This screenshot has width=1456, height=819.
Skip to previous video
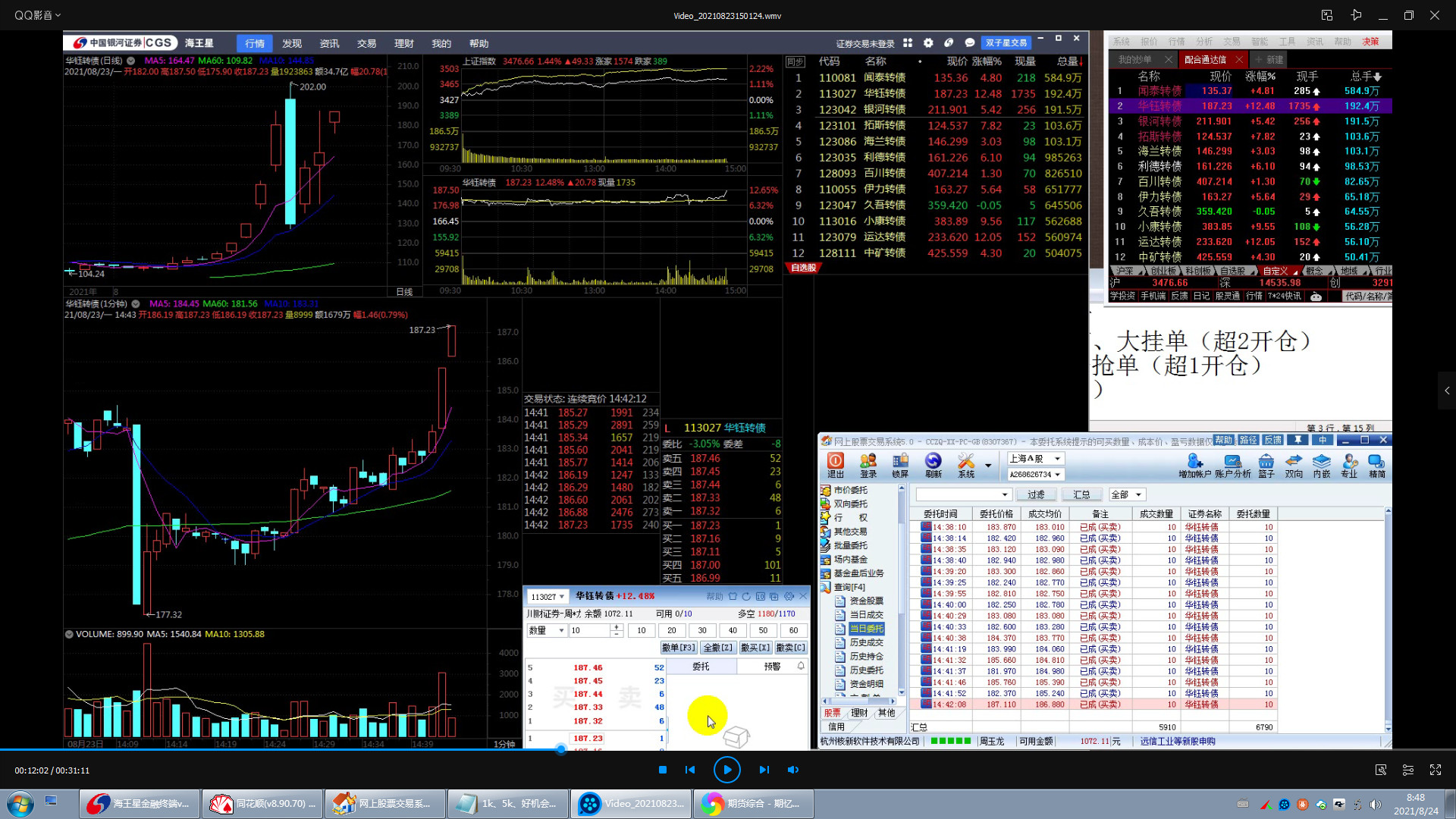point(690,770)
